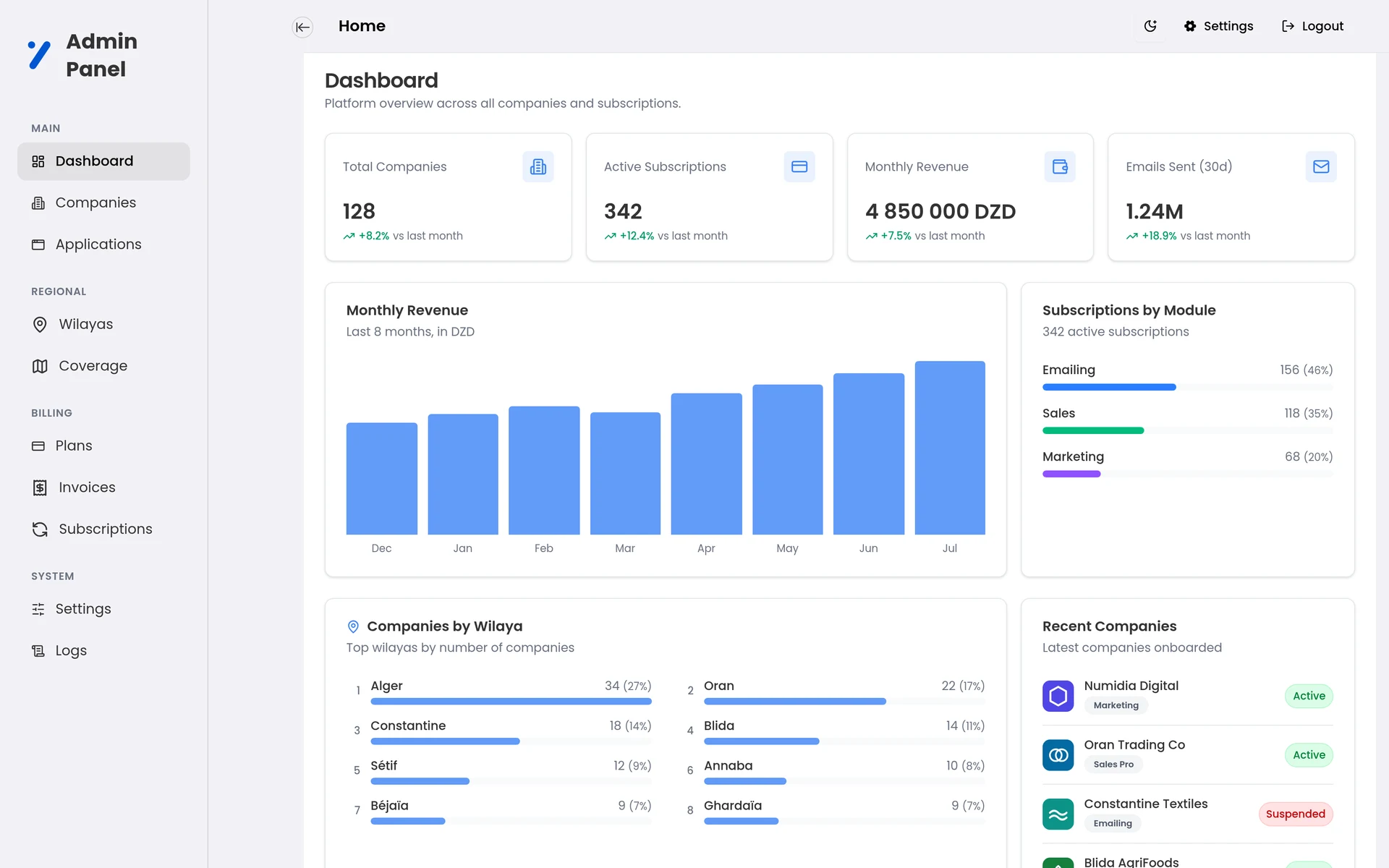Image resolution: width=1389 pixels, height=868 pixels.
Task: Open the Numidia Digital company entry
Action: coord(1188,696)
